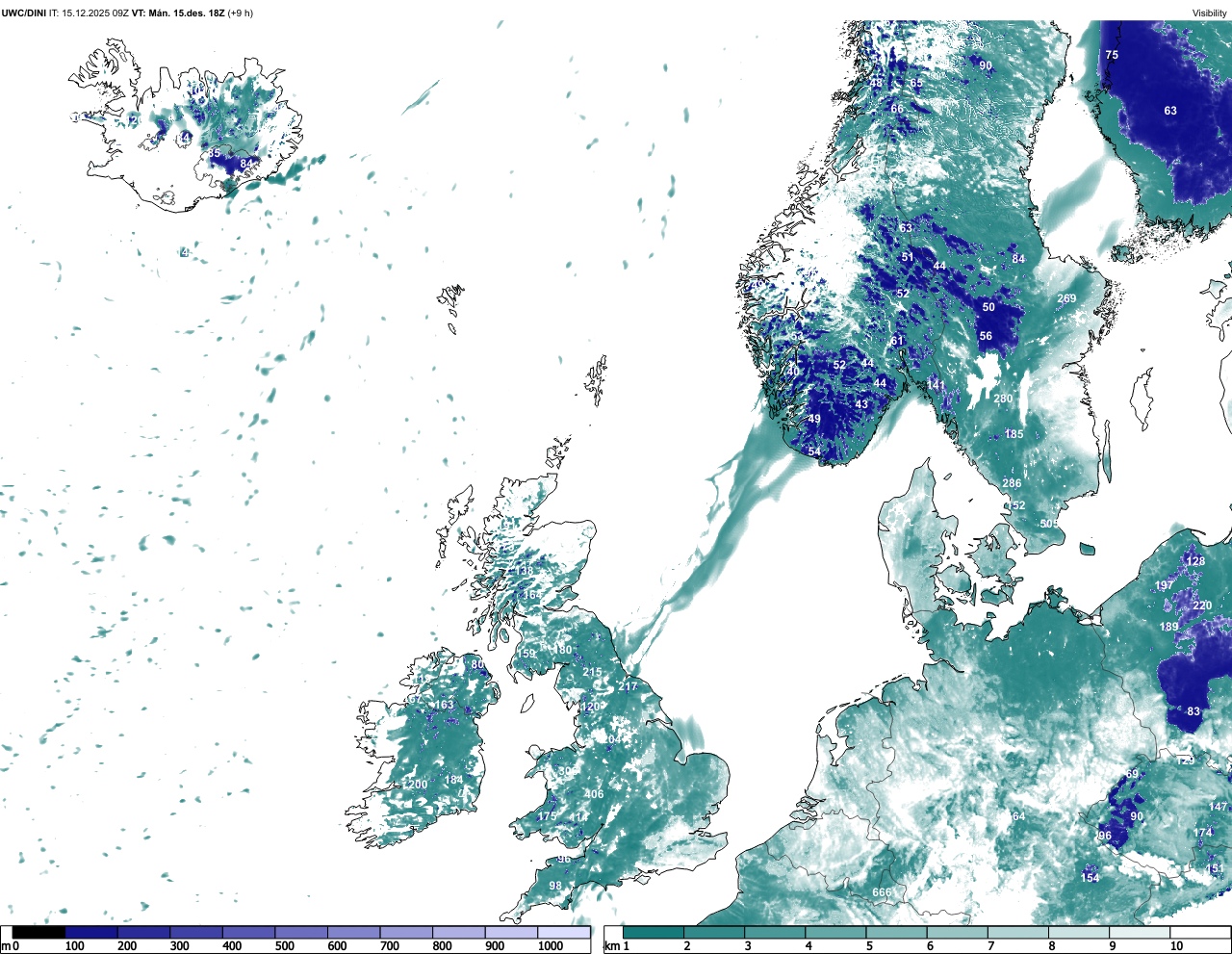Click the '269' visibility value in Sweden
1232x954 pixels.
click(1066, 298)
